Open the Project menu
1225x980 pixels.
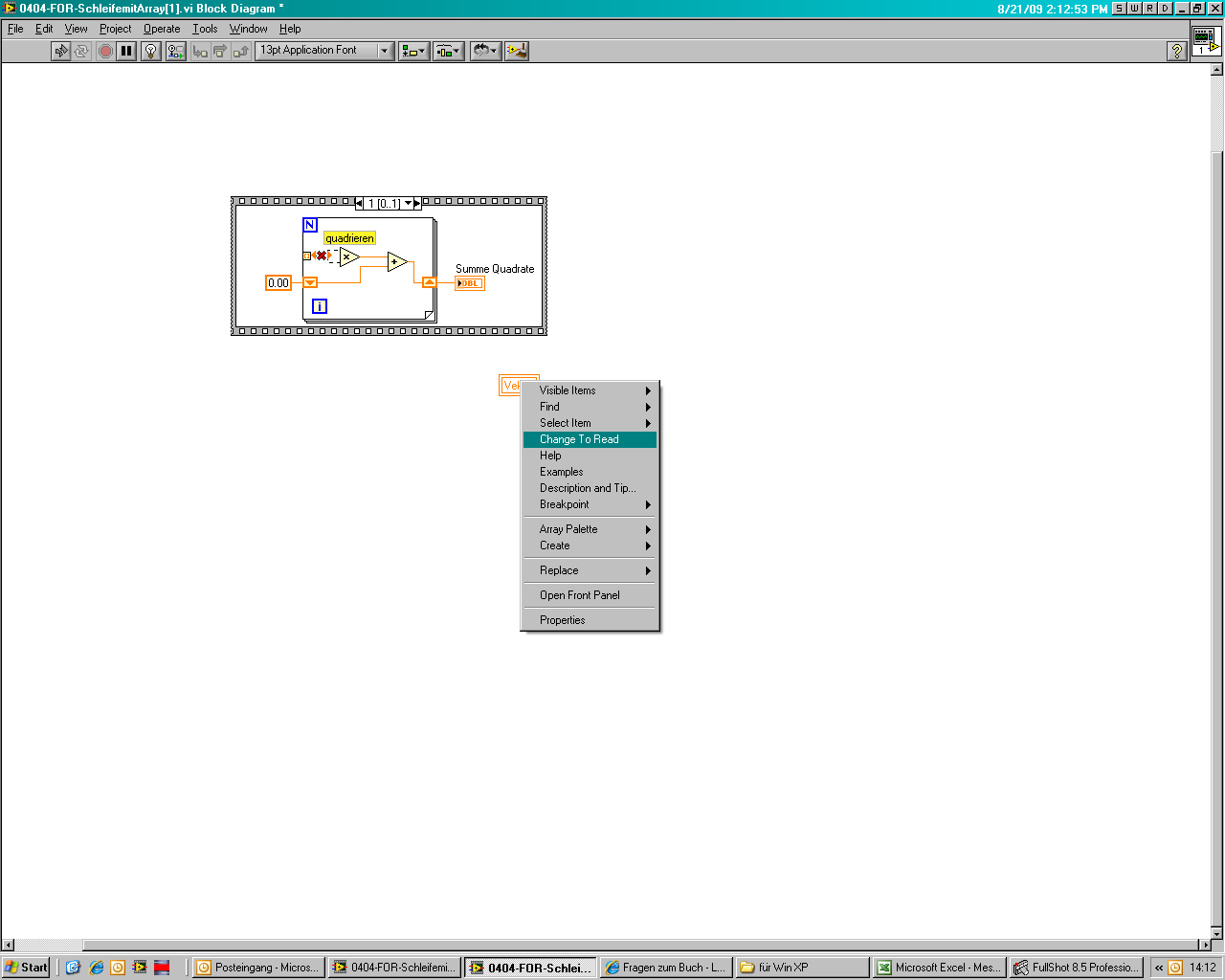(115, 29)
